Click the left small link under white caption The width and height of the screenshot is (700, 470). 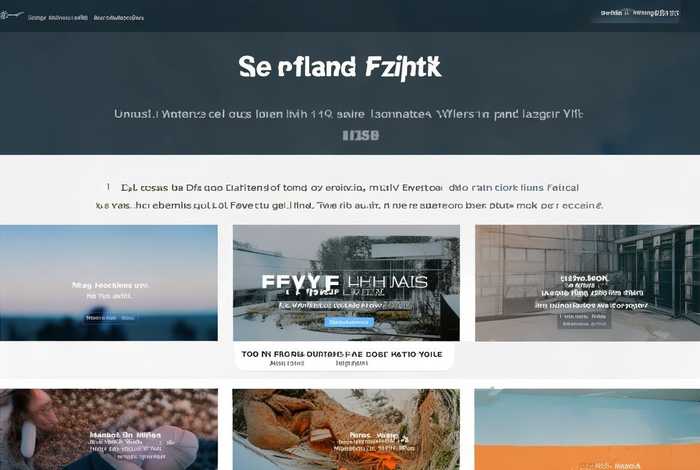click(287, 364)
